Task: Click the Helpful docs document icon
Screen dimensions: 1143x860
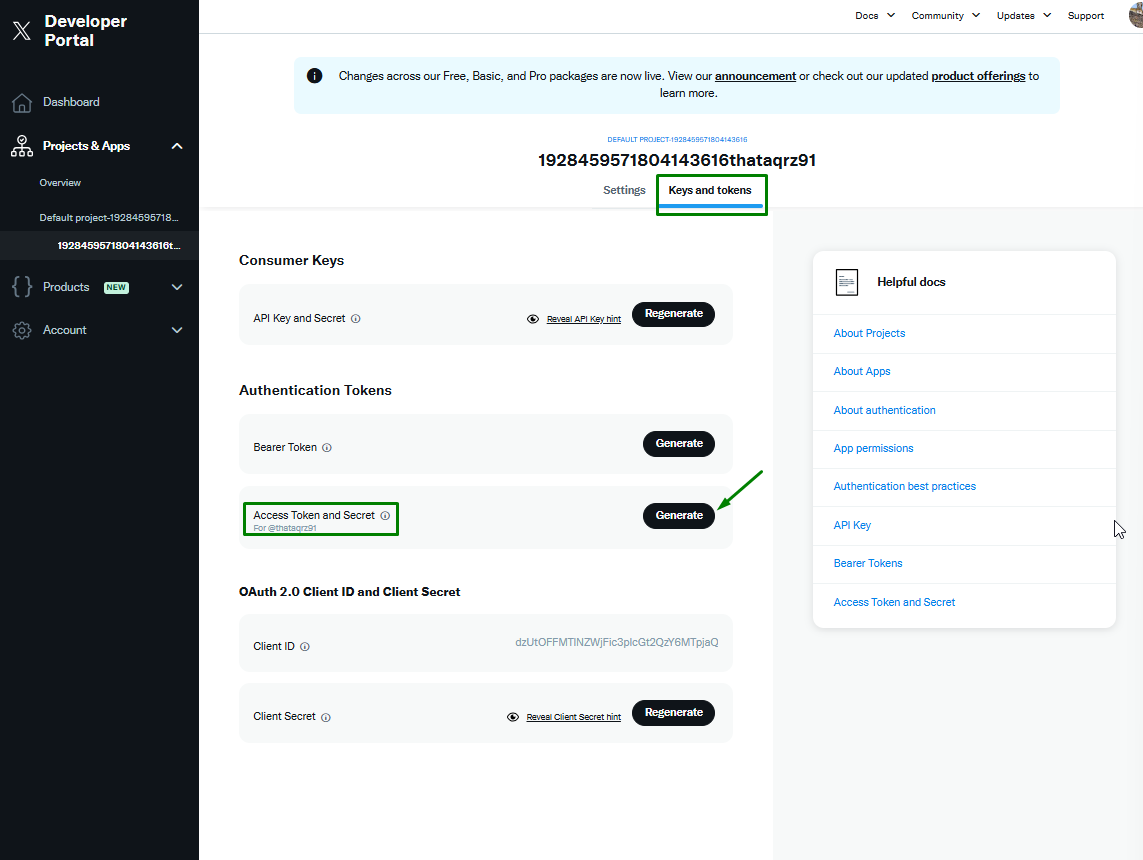Action: (x=847, y=282)
